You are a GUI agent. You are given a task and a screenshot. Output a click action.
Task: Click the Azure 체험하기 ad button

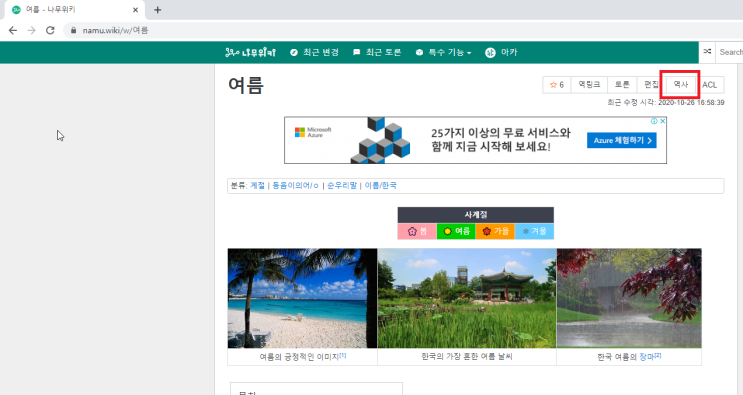[622, 140]
